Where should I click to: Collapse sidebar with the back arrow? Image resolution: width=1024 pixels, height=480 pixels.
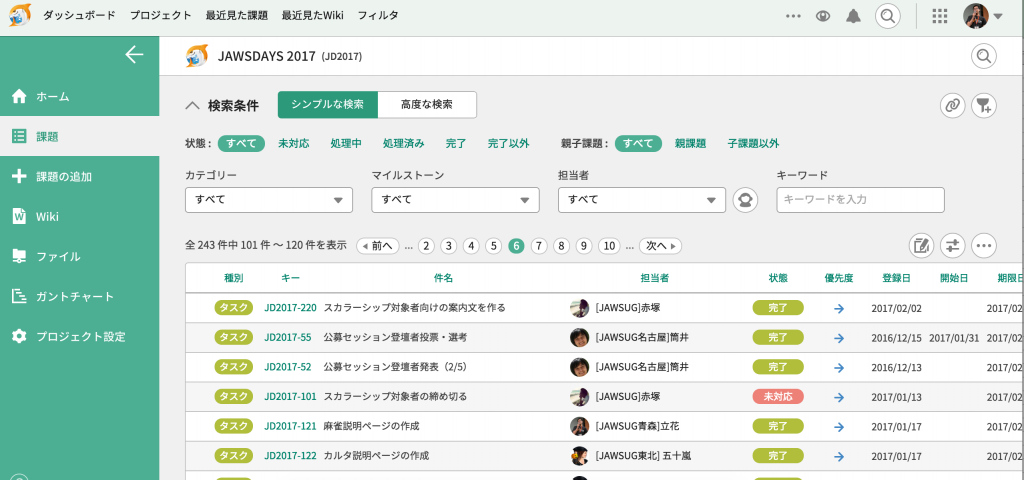pyautogui.click(x=134, y=55)
